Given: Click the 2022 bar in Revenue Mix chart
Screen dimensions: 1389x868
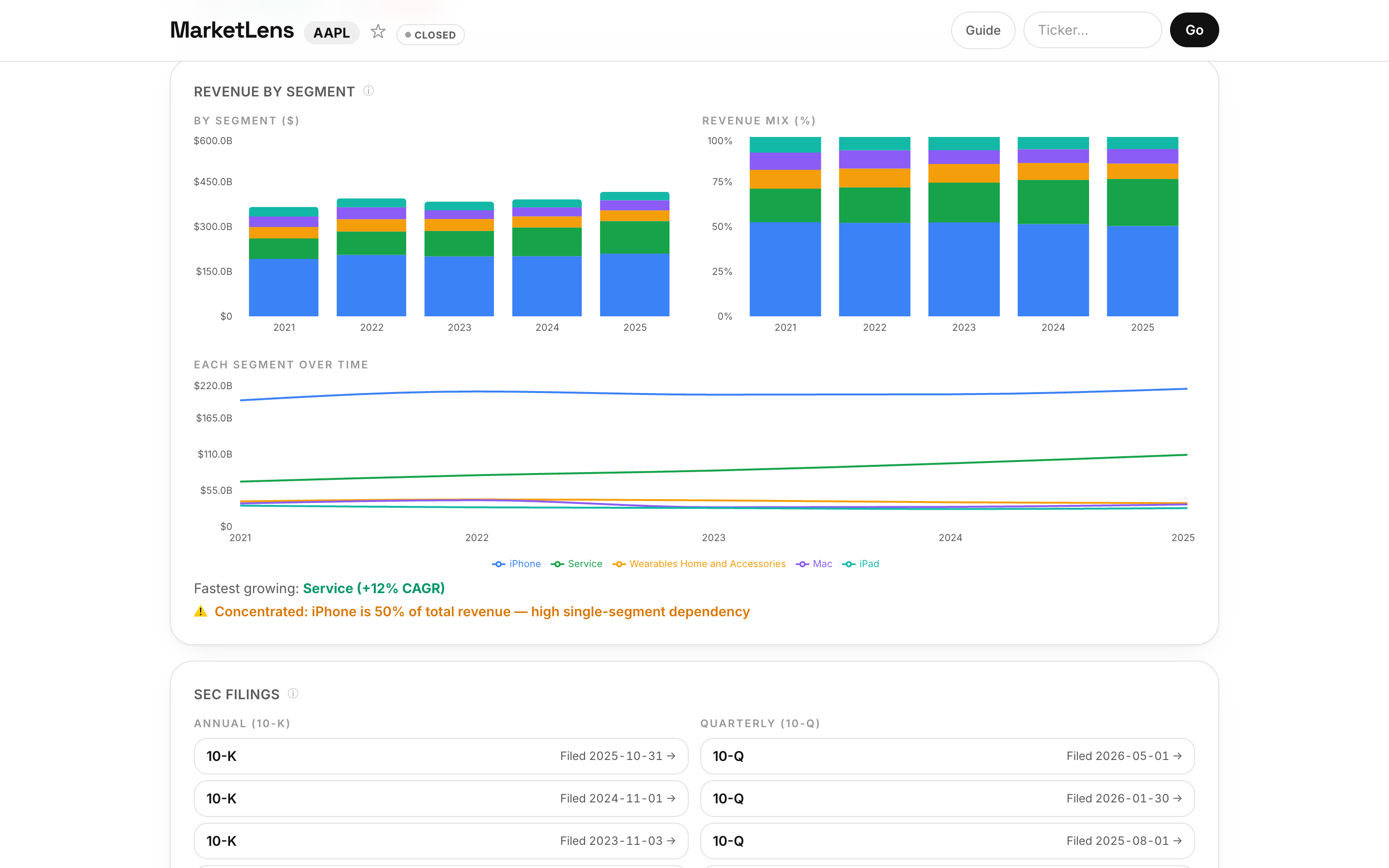Looking at the screenshot, I should tap(875, 227).
